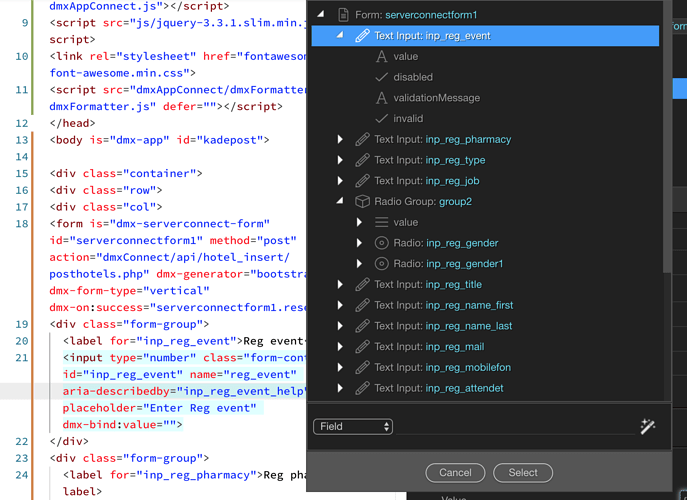Click code line number 21 in the gutter
The height and width of the screenshot is (500, 687).
(x=21, y=358)
